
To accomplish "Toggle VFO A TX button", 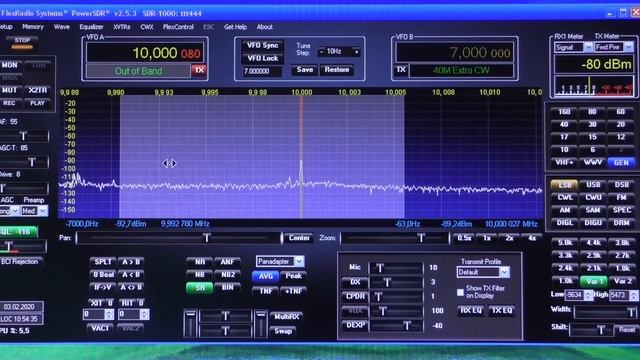I will (x=199, y=70).
